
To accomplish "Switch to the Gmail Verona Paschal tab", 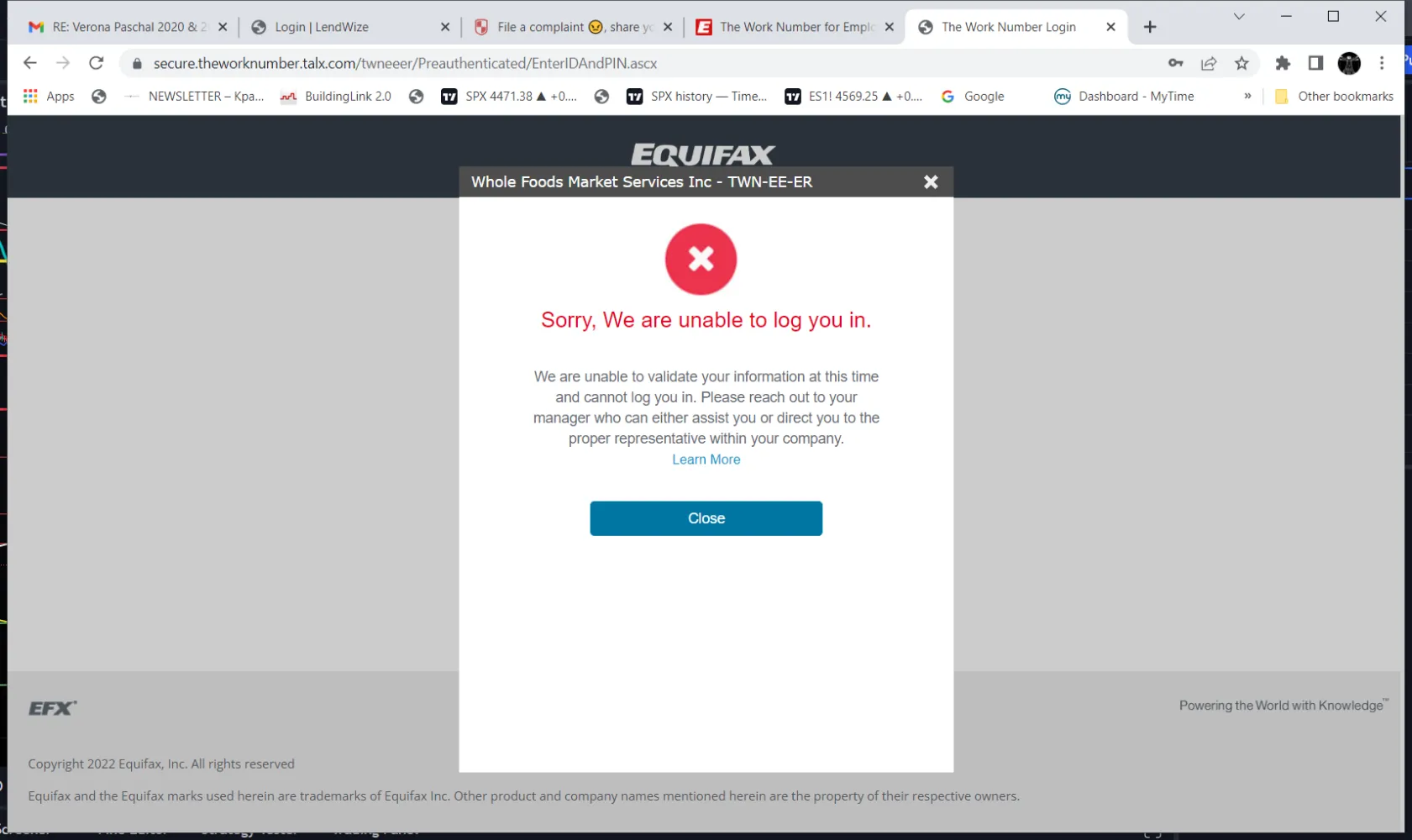I will 128,27.
